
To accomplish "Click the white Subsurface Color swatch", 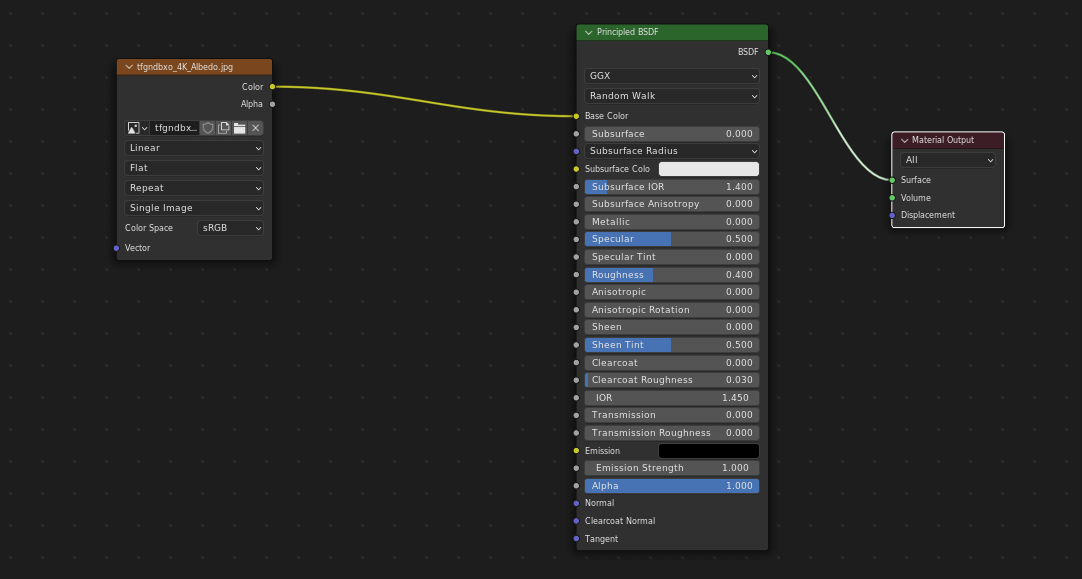I will [708, 169].
